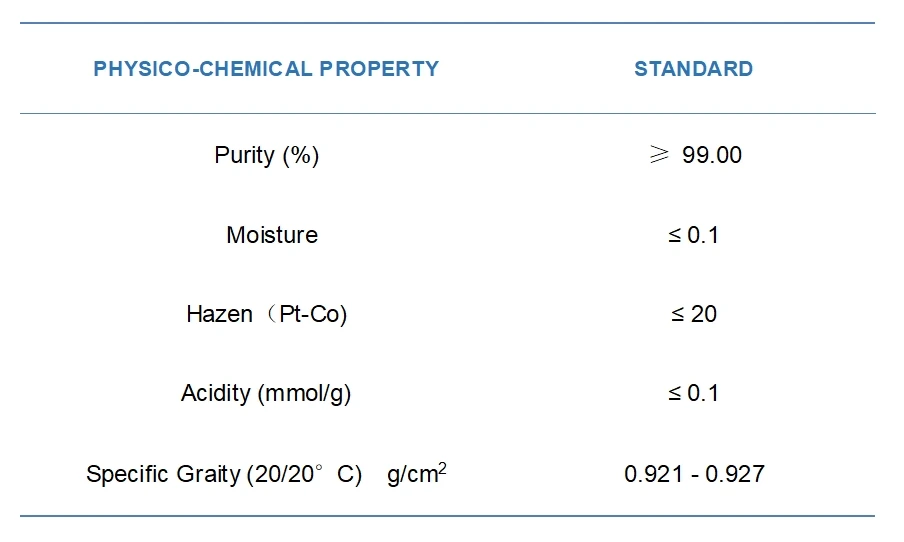904x542 pixels.
Task: Select the Acidity (mmol/g) label
Action: (266, 393)
